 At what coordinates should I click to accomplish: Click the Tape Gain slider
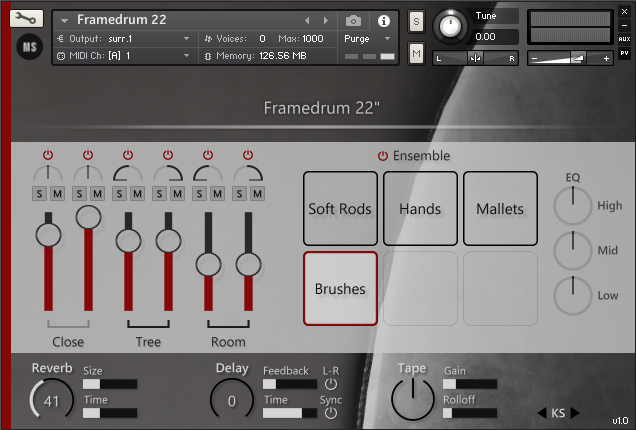[470, 384]
